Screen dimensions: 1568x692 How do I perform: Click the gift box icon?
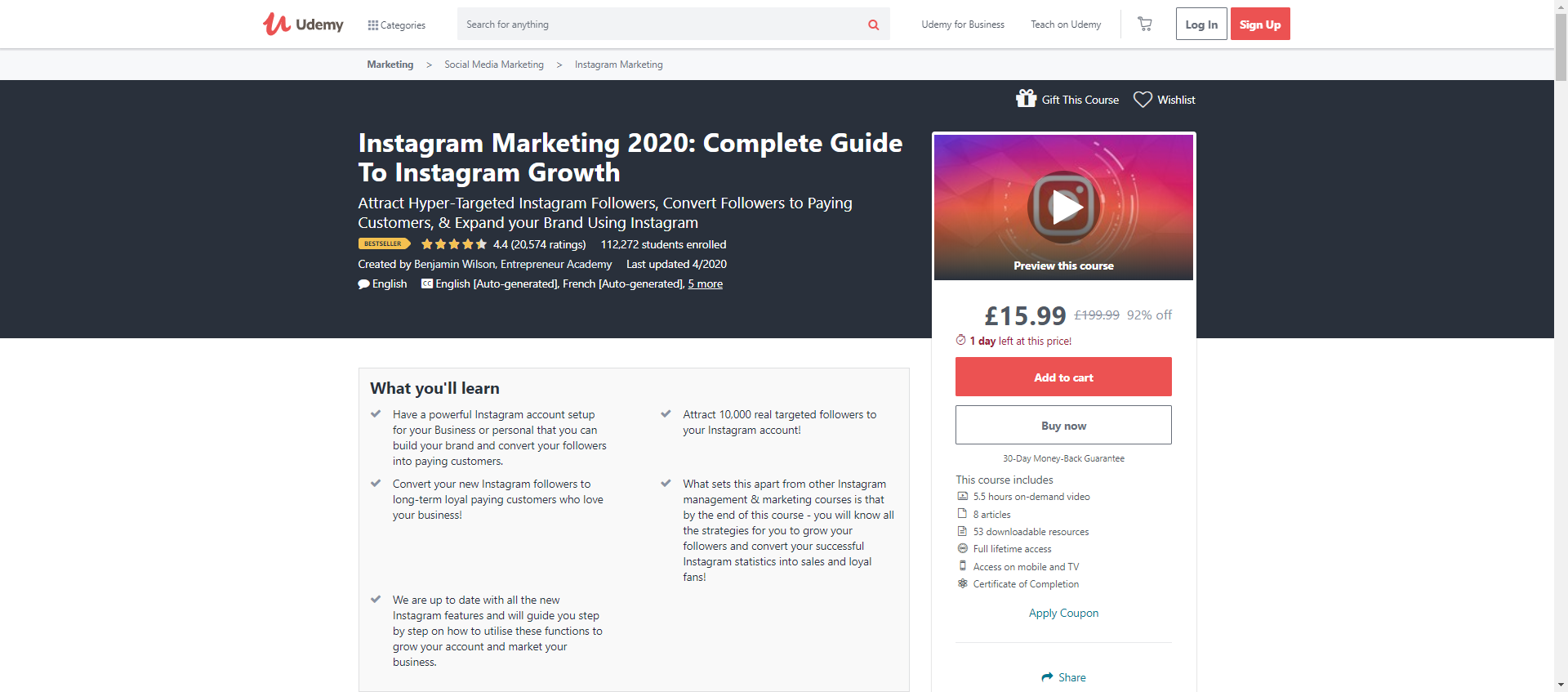(x=1026, y=99)
